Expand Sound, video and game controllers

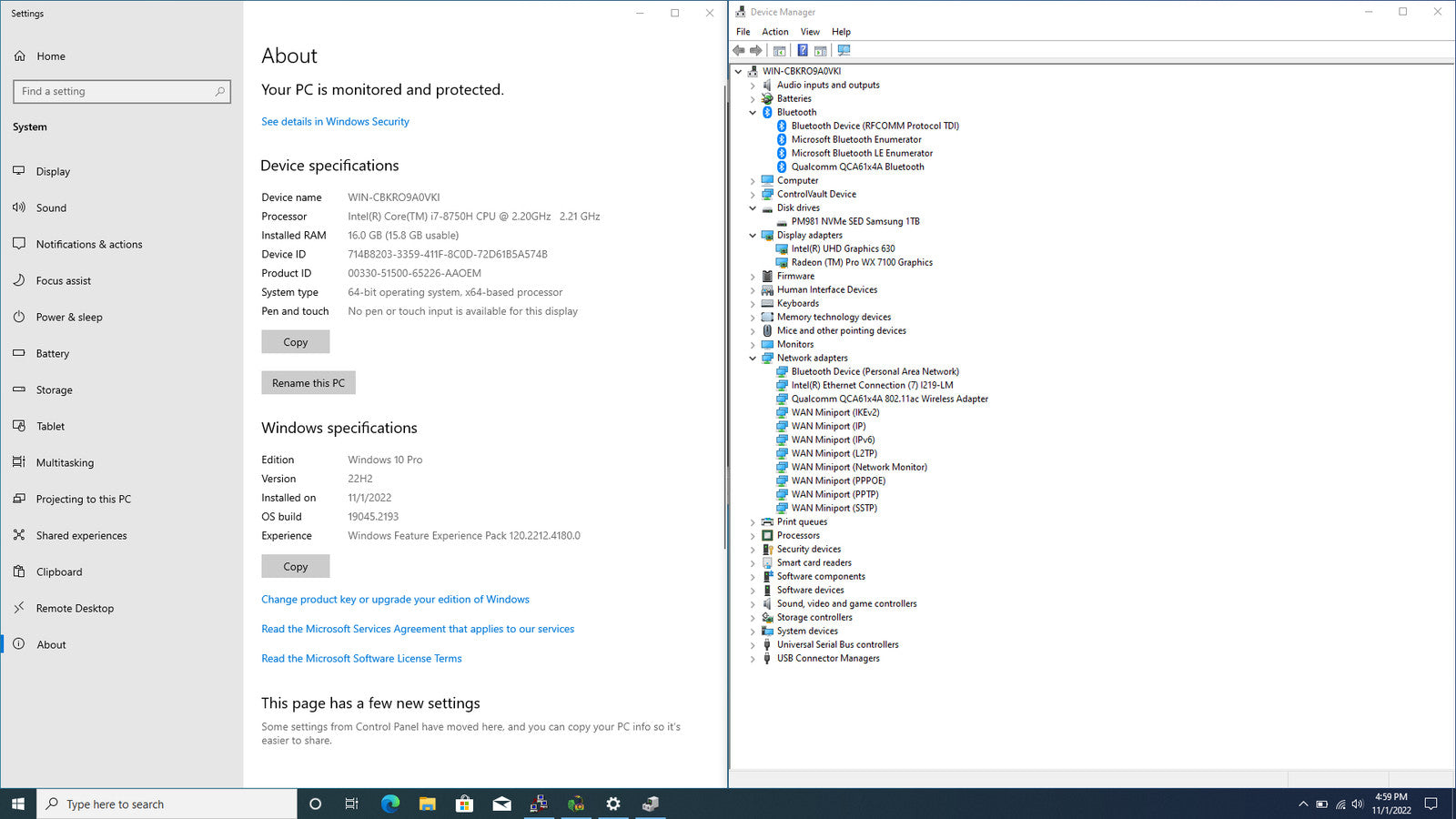coord(753,604)
